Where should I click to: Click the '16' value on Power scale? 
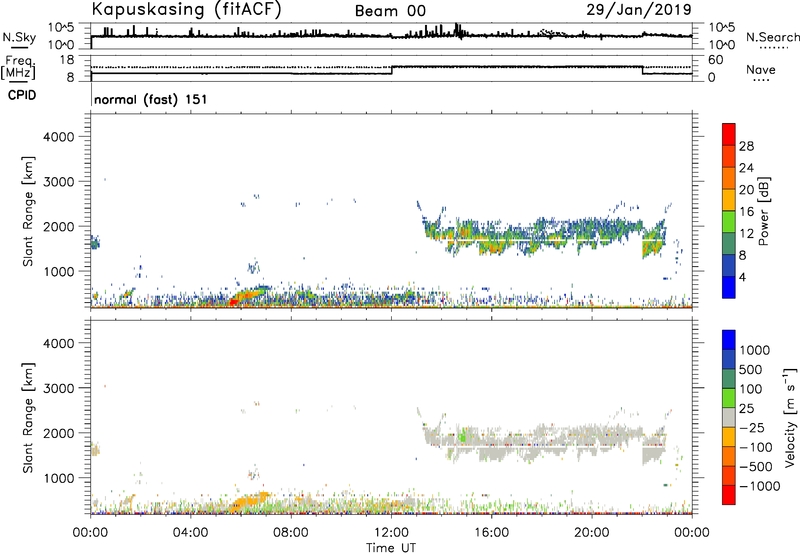pyautogui.click(x=746, y=212)
